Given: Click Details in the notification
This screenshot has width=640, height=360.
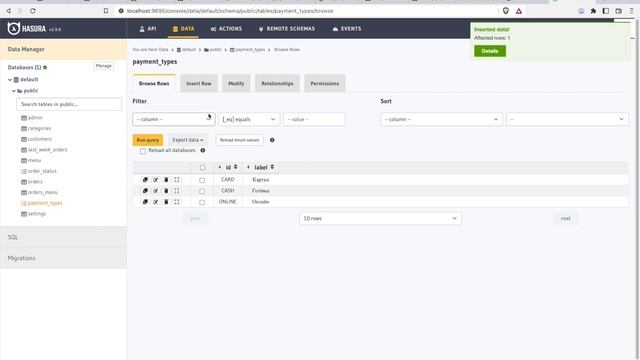Looking at the screenshot, I should pos(490,51).
